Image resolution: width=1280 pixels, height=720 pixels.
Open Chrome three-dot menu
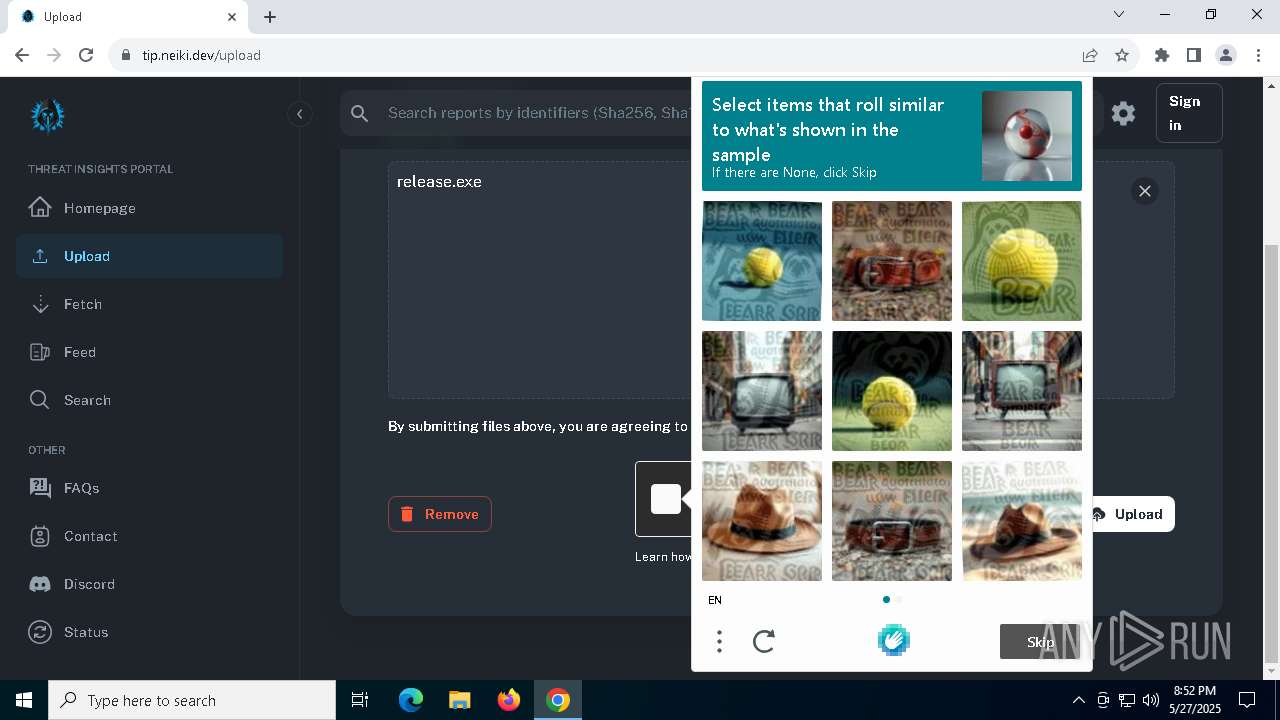(x=1258, y=55)
